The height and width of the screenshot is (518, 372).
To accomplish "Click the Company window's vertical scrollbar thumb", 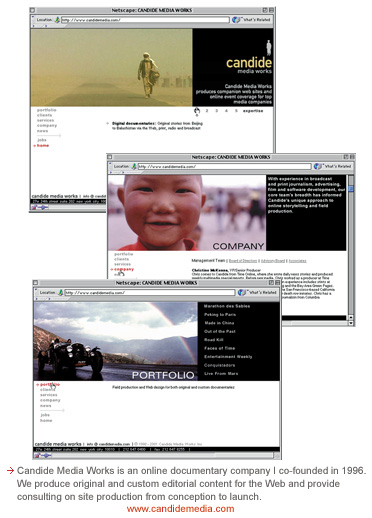I will 351,189.
